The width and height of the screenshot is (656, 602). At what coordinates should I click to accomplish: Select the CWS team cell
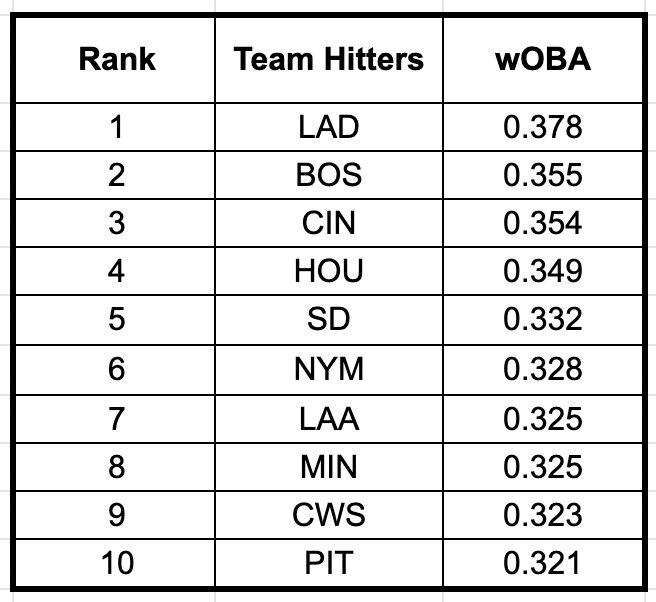click(329, 514)
